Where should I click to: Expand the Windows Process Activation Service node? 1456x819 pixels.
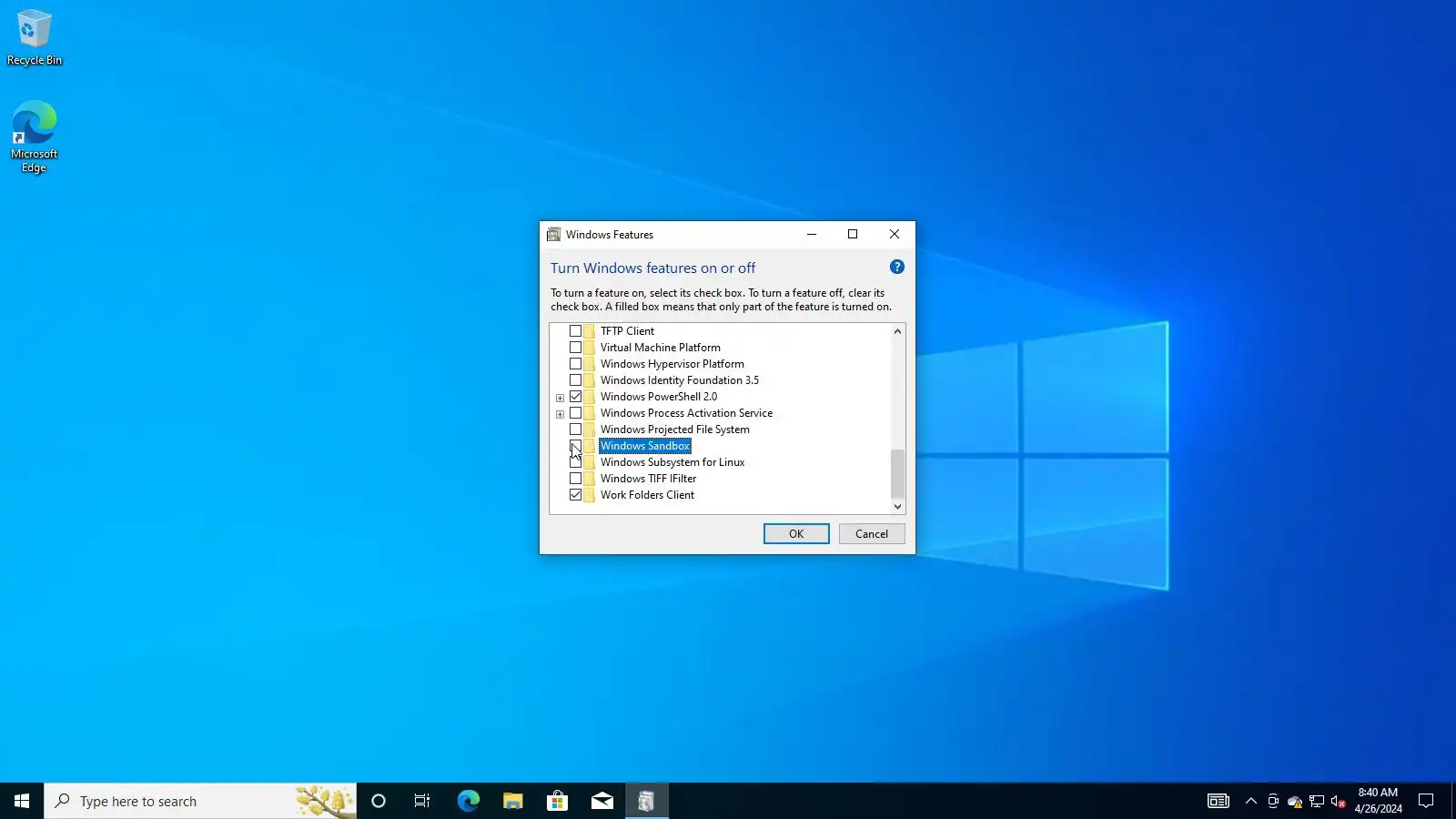click(x=561, y=414)
